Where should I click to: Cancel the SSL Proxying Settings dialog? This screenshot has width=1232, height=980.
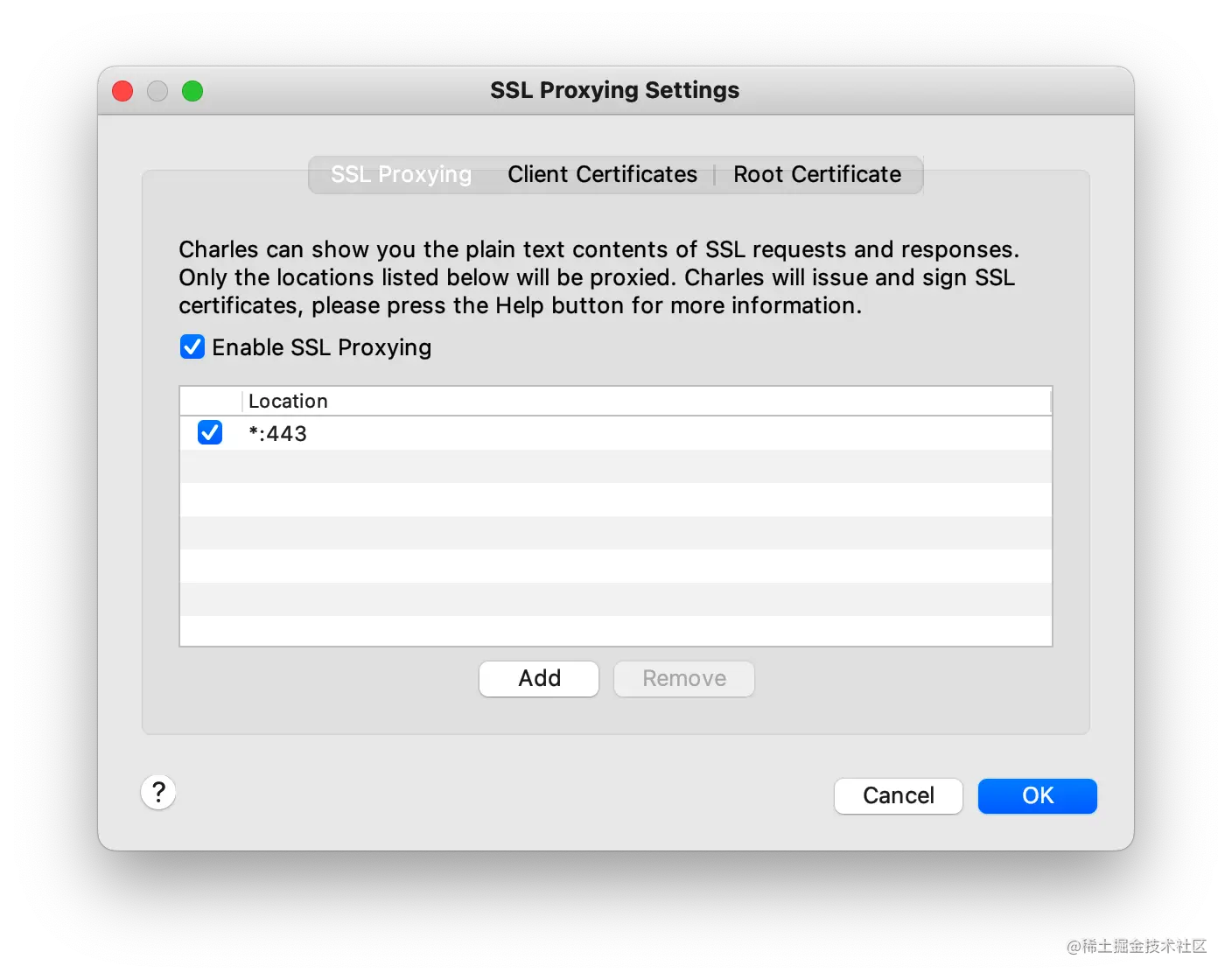[899, 796]
